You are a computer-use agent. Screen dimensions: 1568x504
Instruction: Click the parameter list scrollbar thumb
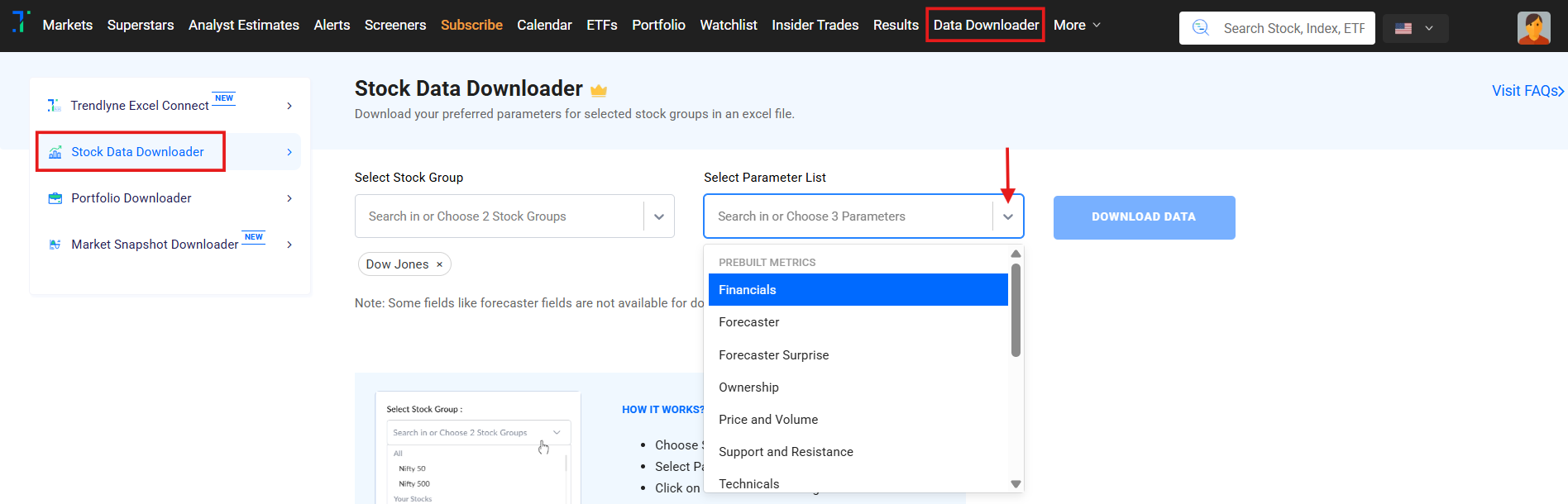1016,310
